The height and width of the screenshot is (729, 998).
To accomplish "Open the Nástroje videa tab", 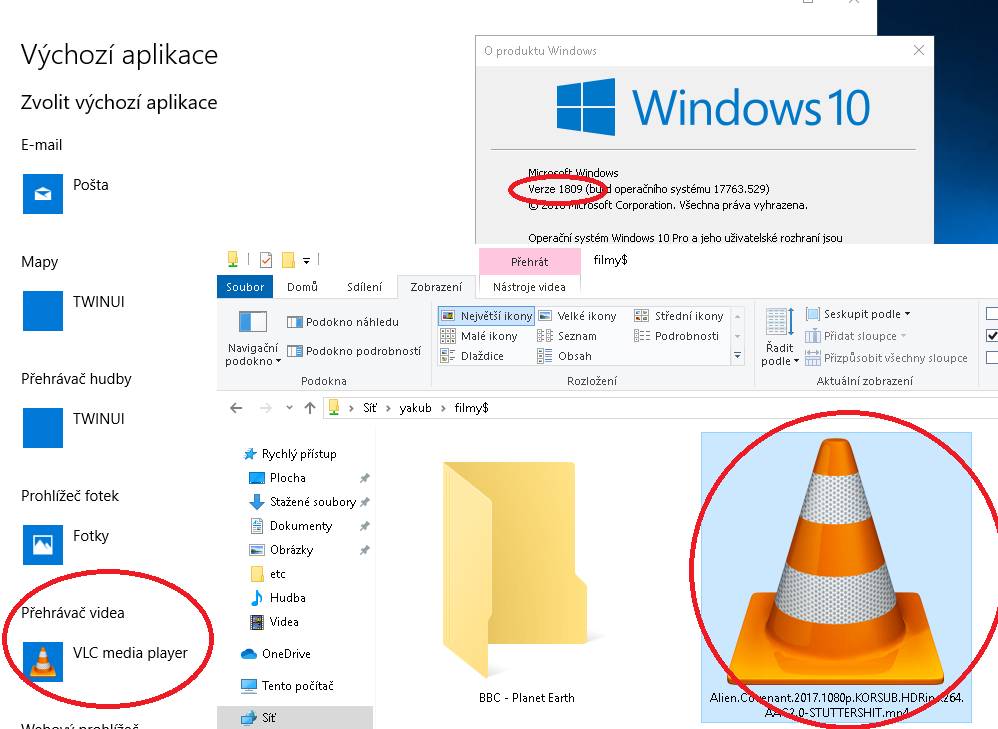I will [530, 287].
